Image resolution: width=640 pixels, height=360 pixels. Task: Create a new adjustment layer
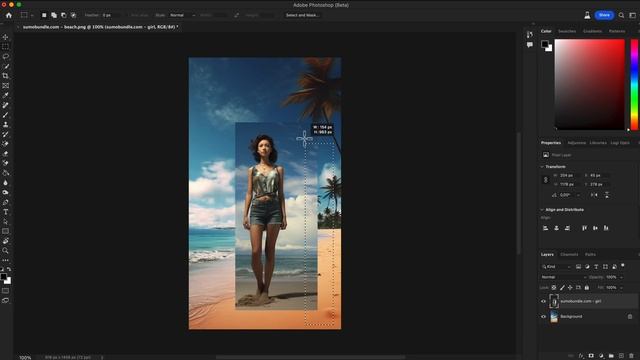[x=601, y=356]
